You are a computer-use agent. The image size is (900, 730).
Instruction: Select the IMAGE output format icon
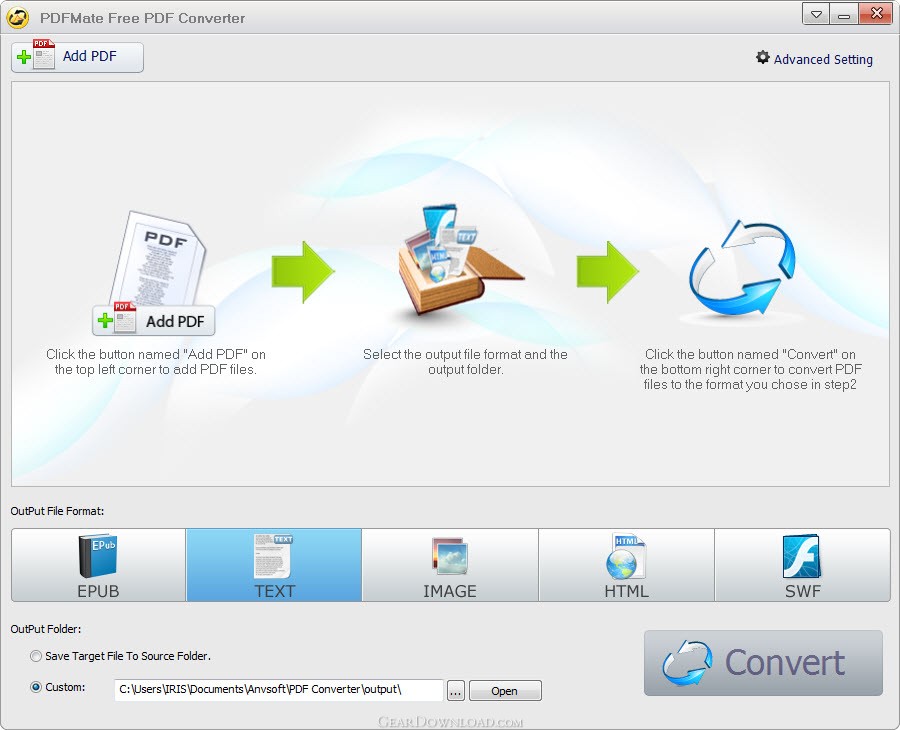pos(449,565)
